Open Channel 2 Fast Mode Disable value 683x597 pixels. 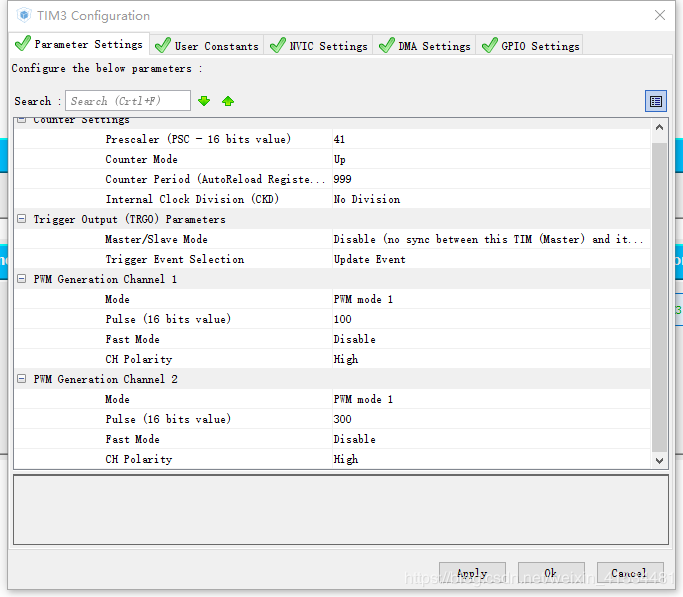coord(491,439)
